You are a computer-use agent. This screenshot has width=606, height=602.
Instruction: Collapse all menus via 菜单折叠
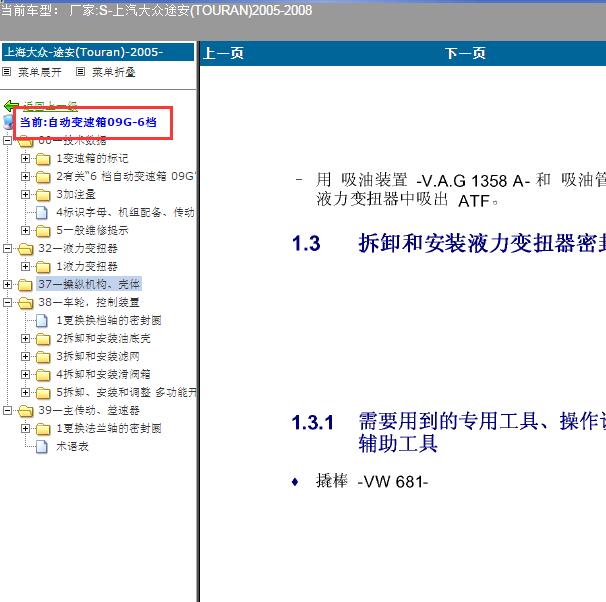[x=114, y=72]
